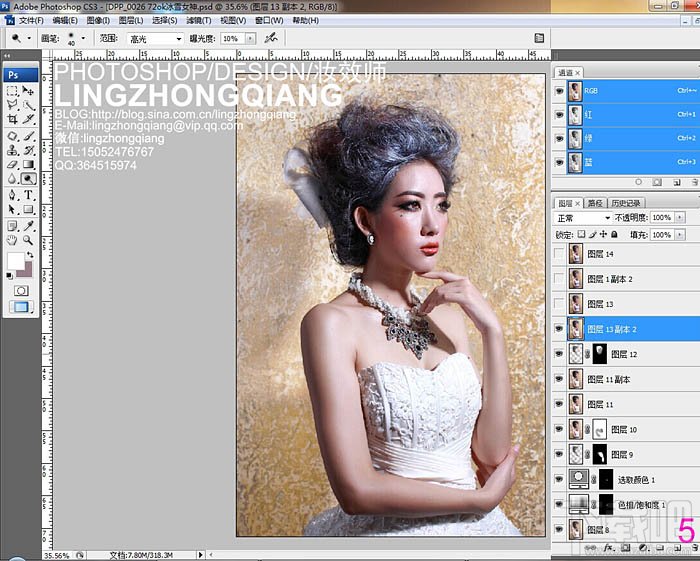Image resolution: width=700 pixels, height=561 pixels.
Task: Select the Rectangle shape tool
Action: (28, 209)
